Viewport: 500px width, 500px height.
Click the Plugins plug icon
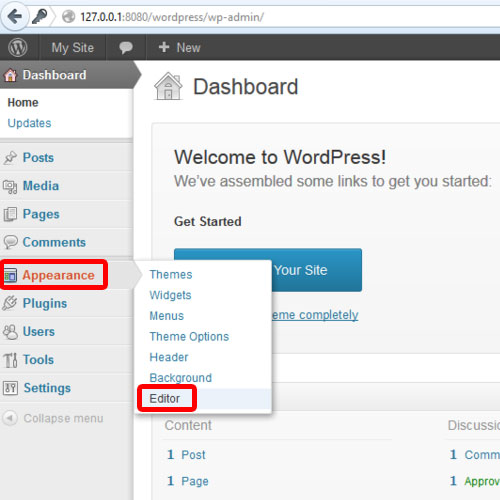click(10, 303)
